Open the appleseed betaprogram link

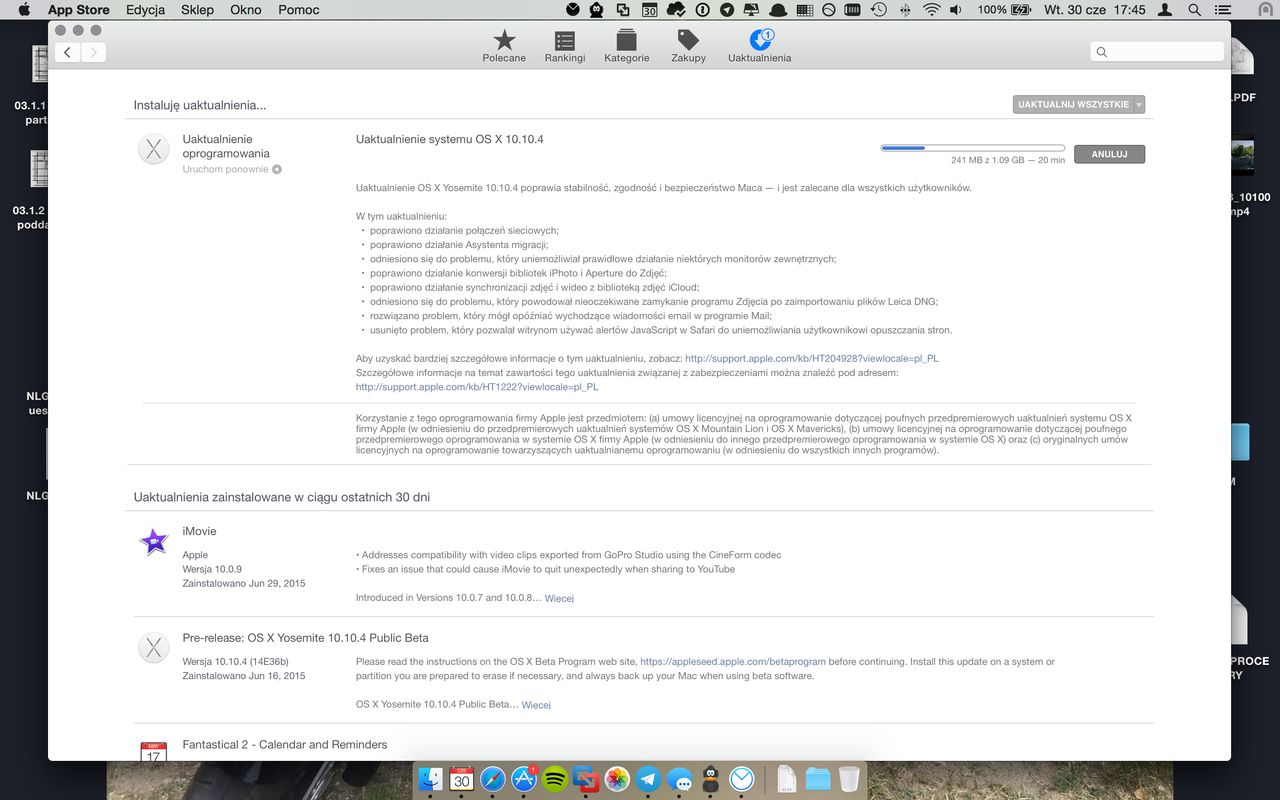(733, 661)
